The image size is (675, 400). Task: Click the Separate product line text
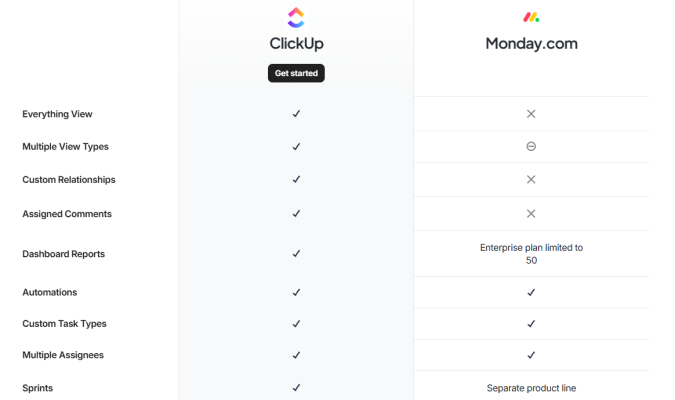(x=531, y=388)
